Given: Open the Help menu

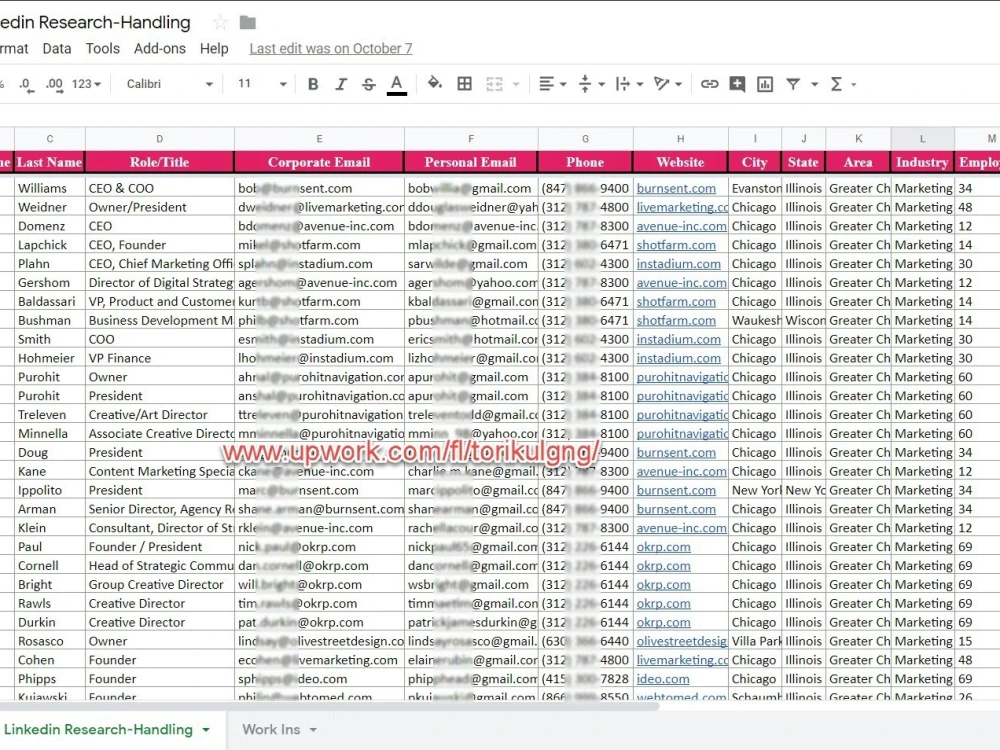Looking at the screenshot, I should pyautogui.click(x=214, y=48).
